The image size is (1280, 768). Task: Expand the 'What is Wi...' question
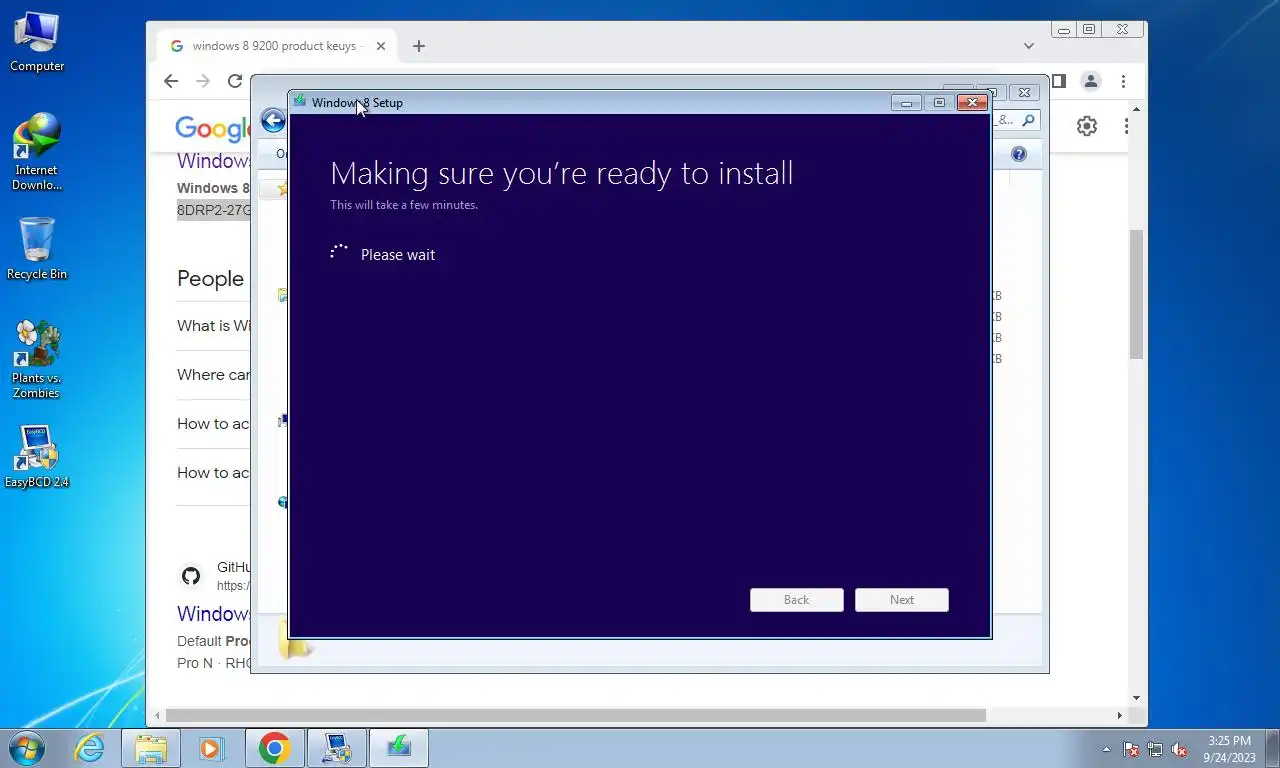(213, 326)
